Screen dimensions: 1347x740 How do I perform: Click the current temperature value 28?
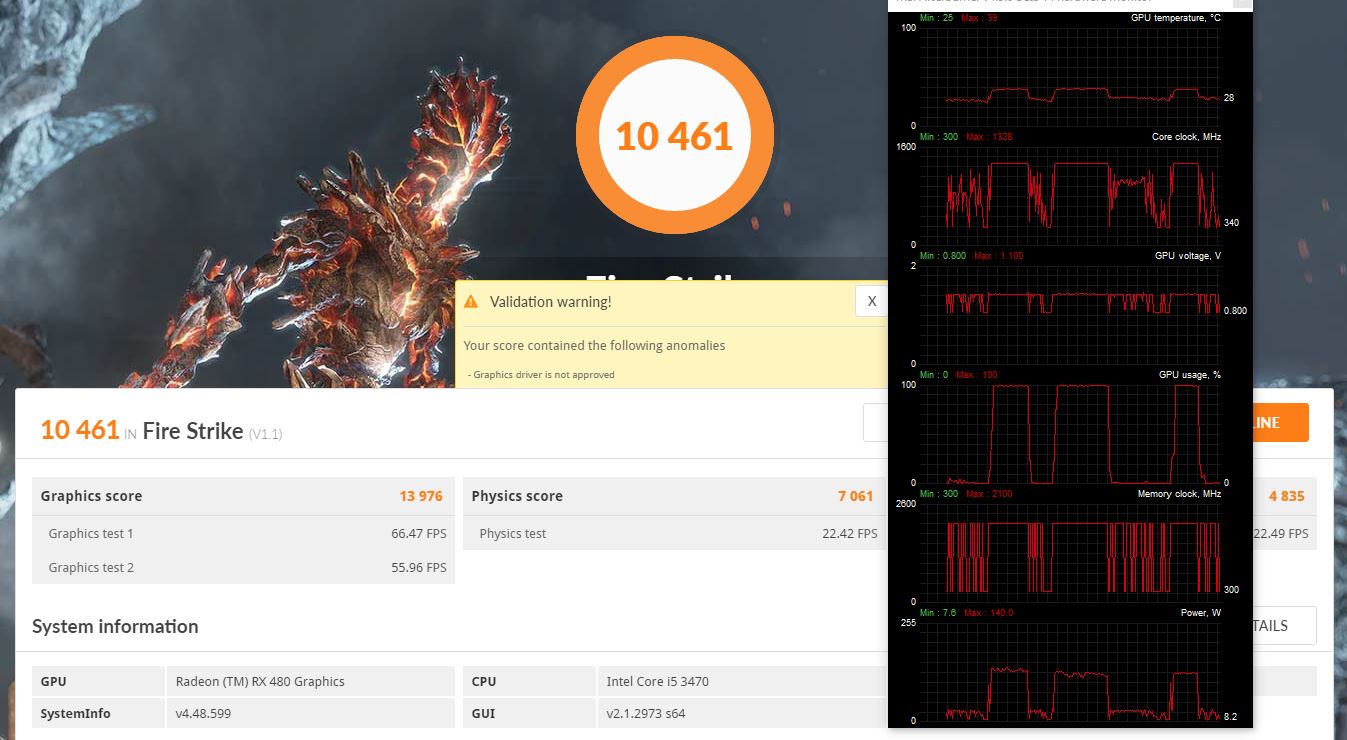click(x=1229, y=98)
